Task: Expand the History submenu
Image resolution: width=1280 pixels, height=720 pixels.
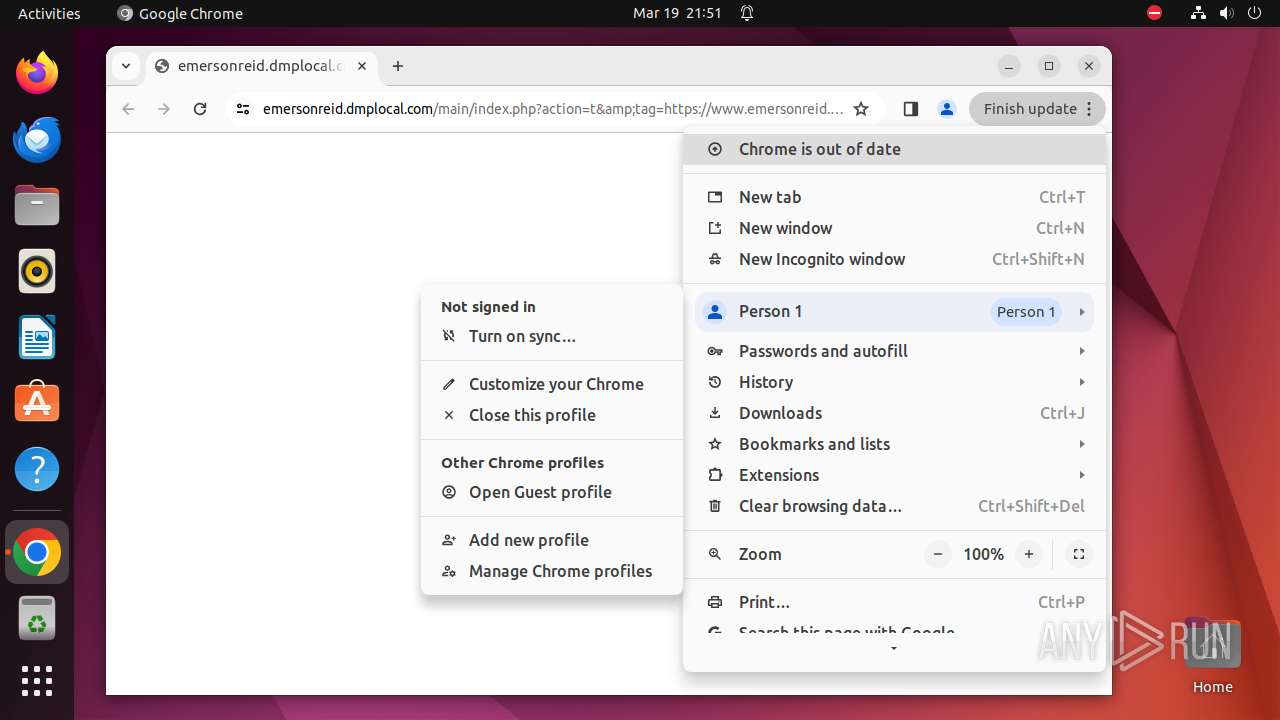Action: [x=894, y=382]
